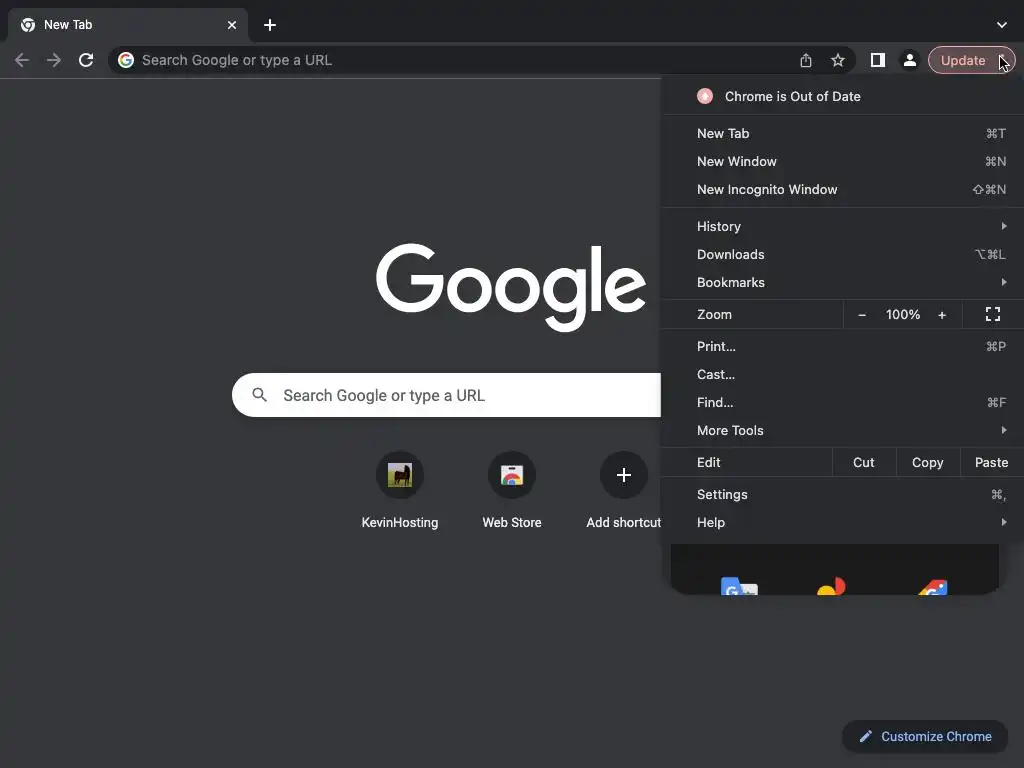1024x768 pixels.
Task: Decrease zoom with the minus button
Action: (862, 315)
